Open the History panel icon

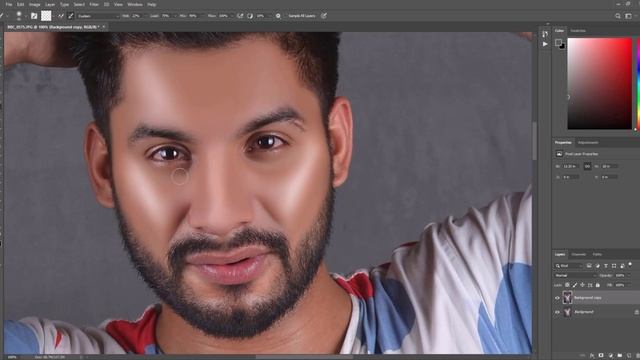545,34
